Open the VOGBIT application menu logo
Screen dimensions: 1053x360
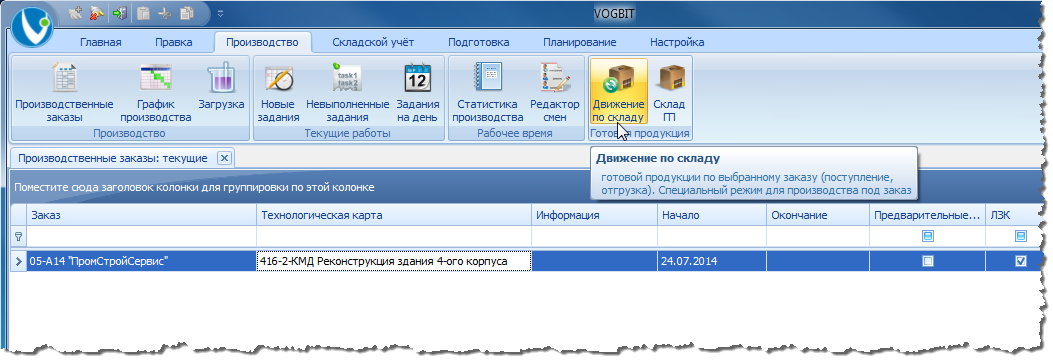pyautogui.click(x=32, y=29)
